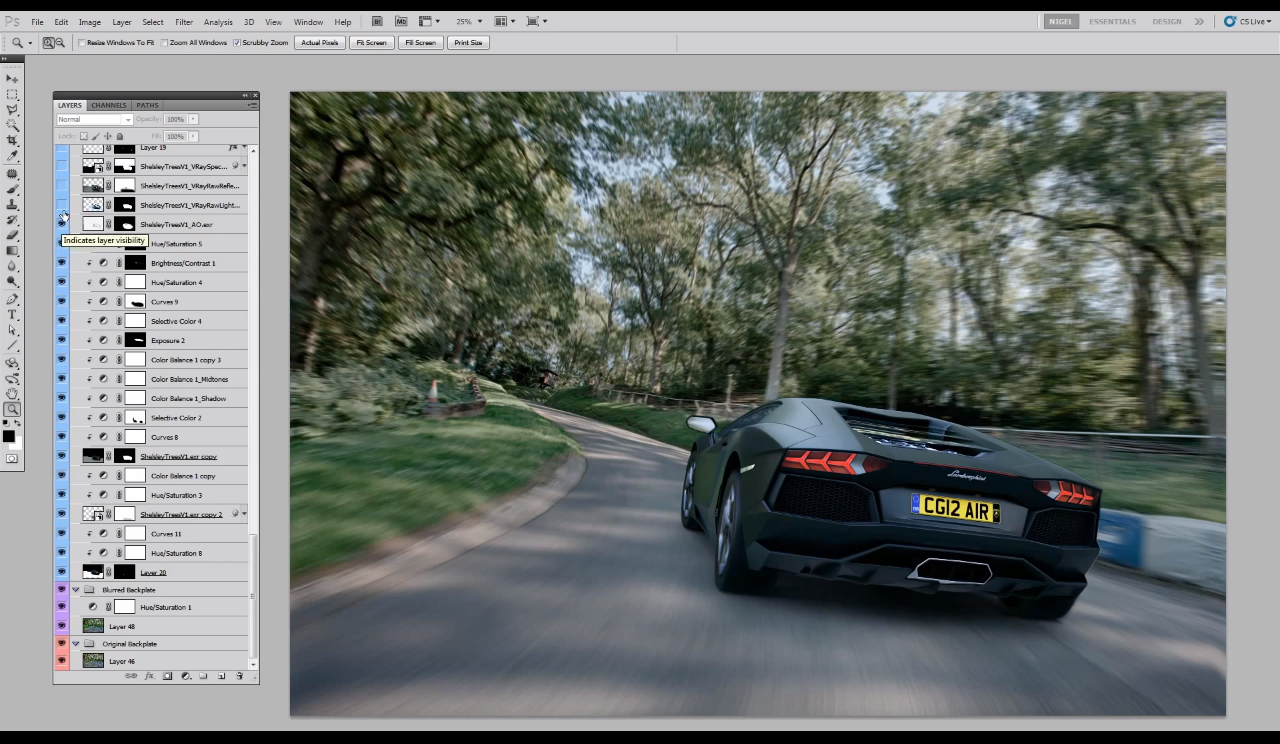
Task: Launch Adobe Bridge
Action: tap(377, 21)
